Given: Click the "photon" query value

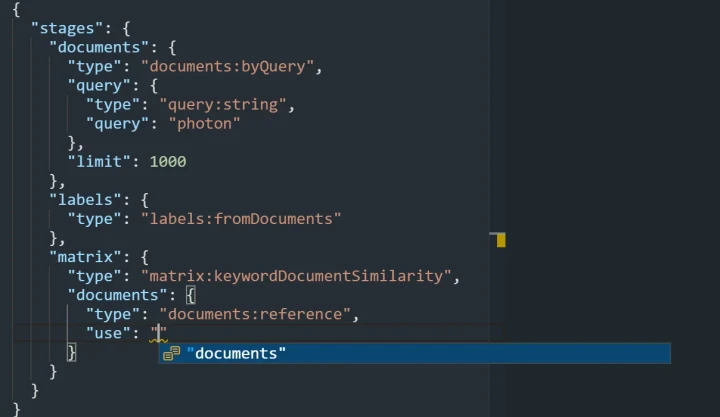Looking at the screenshot, I should click(x=204, y=124).
